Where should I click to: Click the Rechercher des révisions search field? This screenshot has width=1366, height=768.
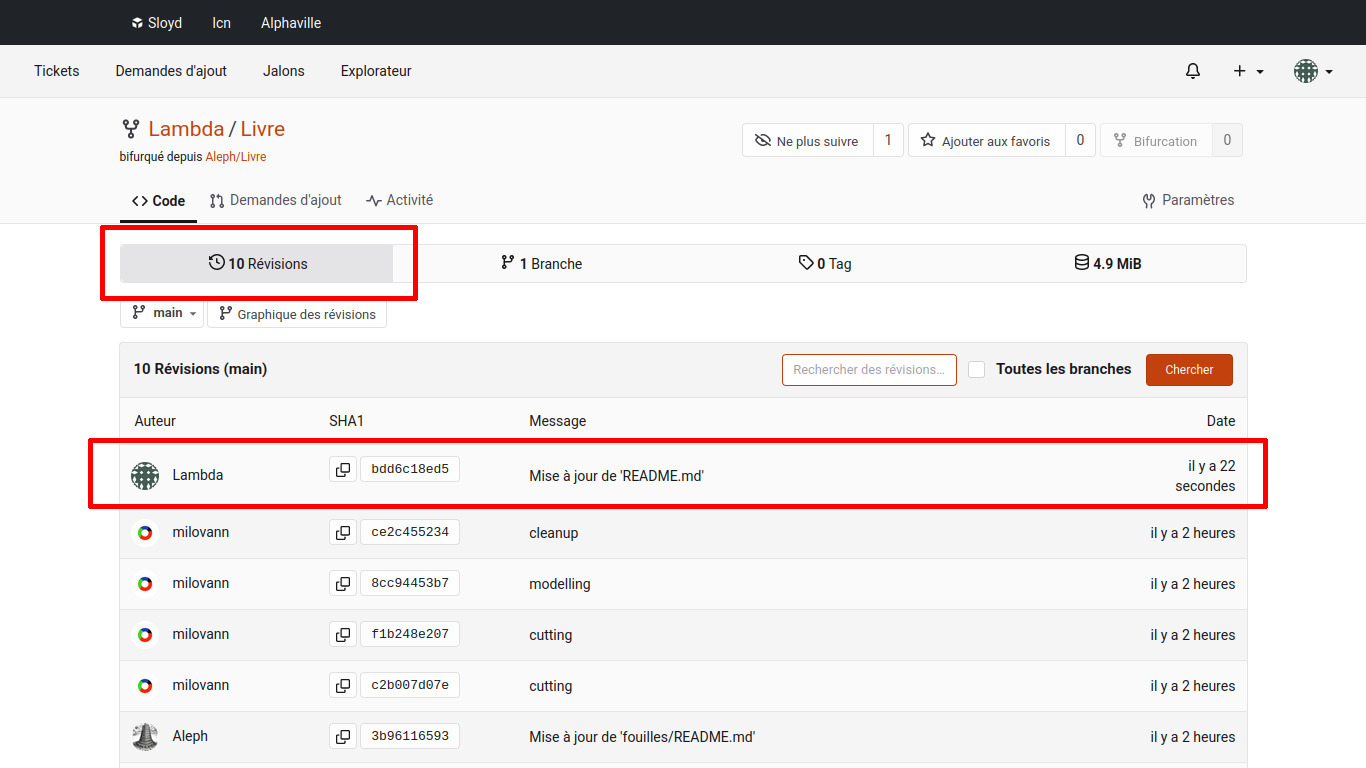[x=869, y=369]
